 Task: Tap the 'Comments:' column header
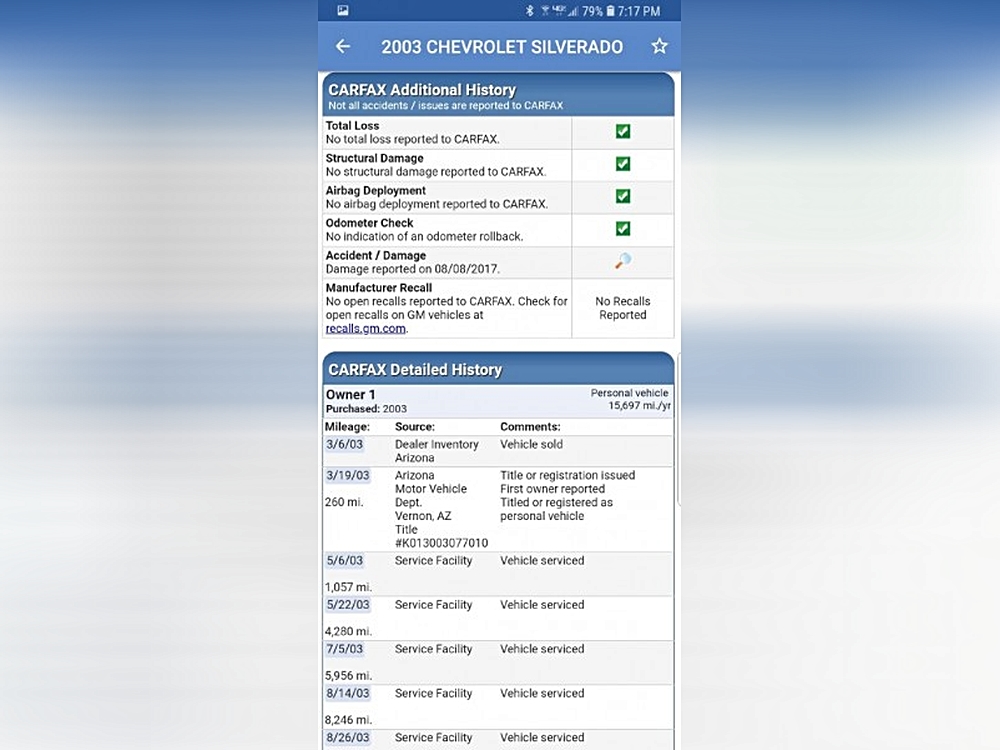tap(530, 427)
